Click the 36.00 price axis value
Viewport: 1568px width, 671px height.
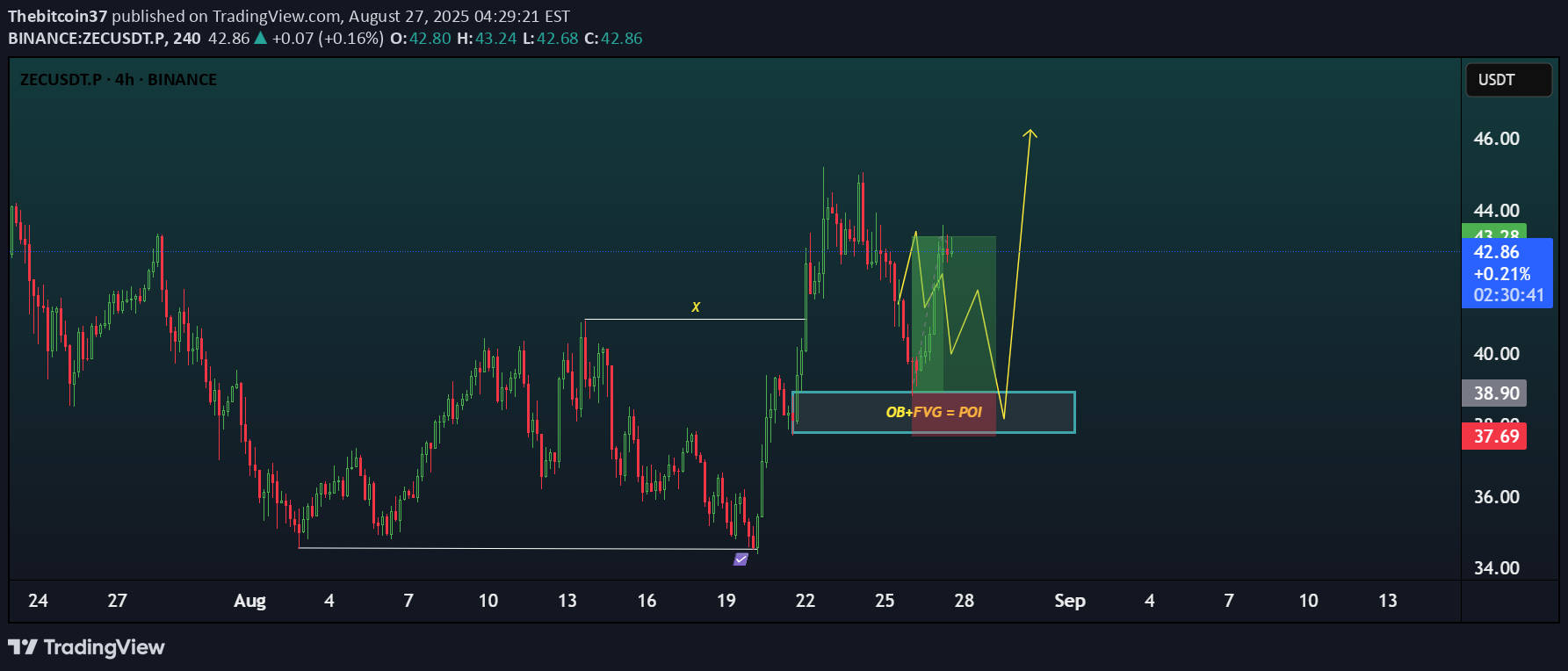(1496, 497)
